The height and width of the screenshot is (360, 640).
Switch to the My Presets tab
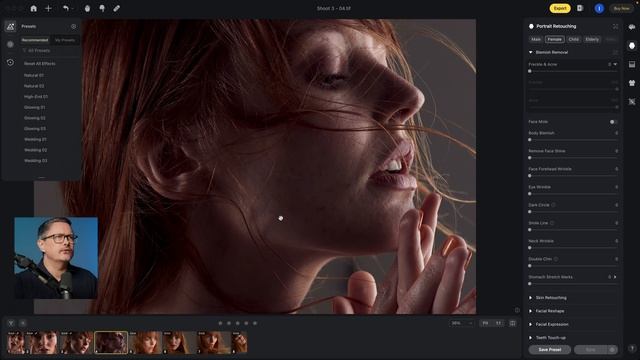click(x=65, y=40)
